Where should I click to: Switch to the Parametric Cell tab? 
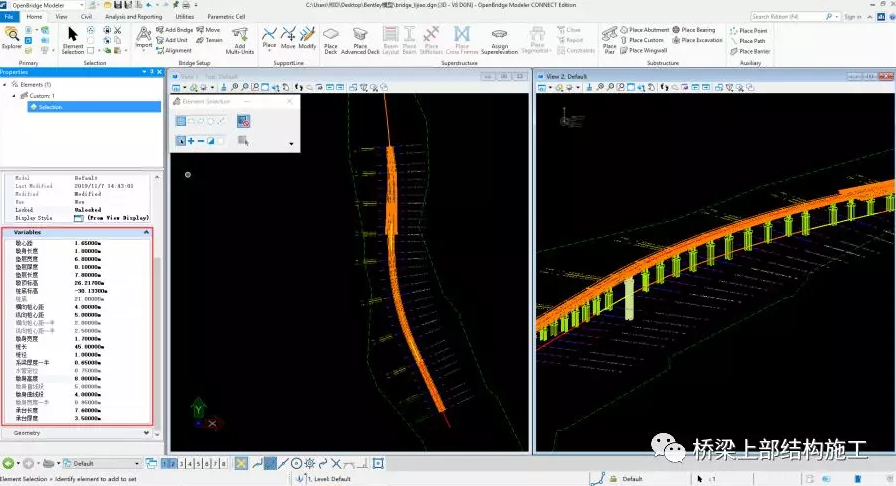coord(226,17)
